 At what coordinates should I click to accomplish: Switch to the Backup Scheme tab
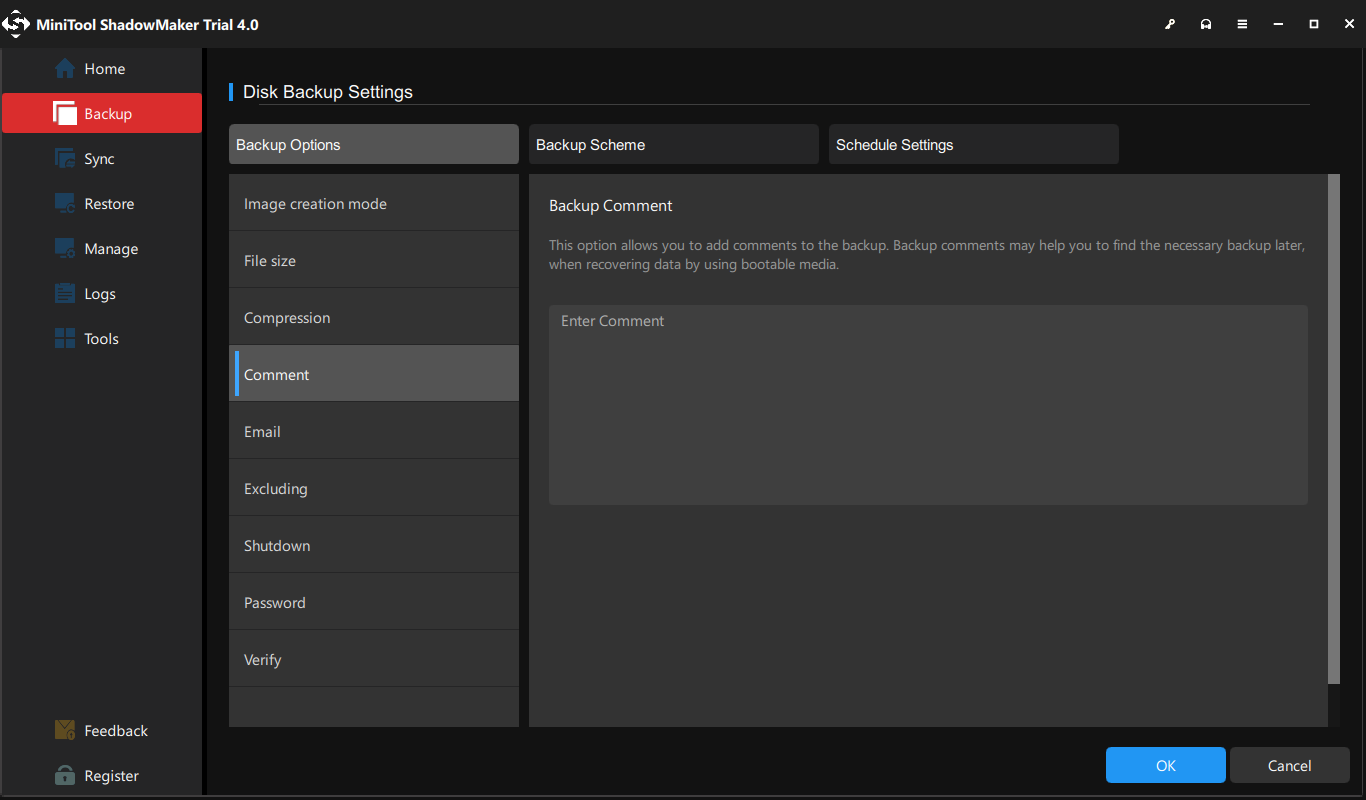coord(674,144)
